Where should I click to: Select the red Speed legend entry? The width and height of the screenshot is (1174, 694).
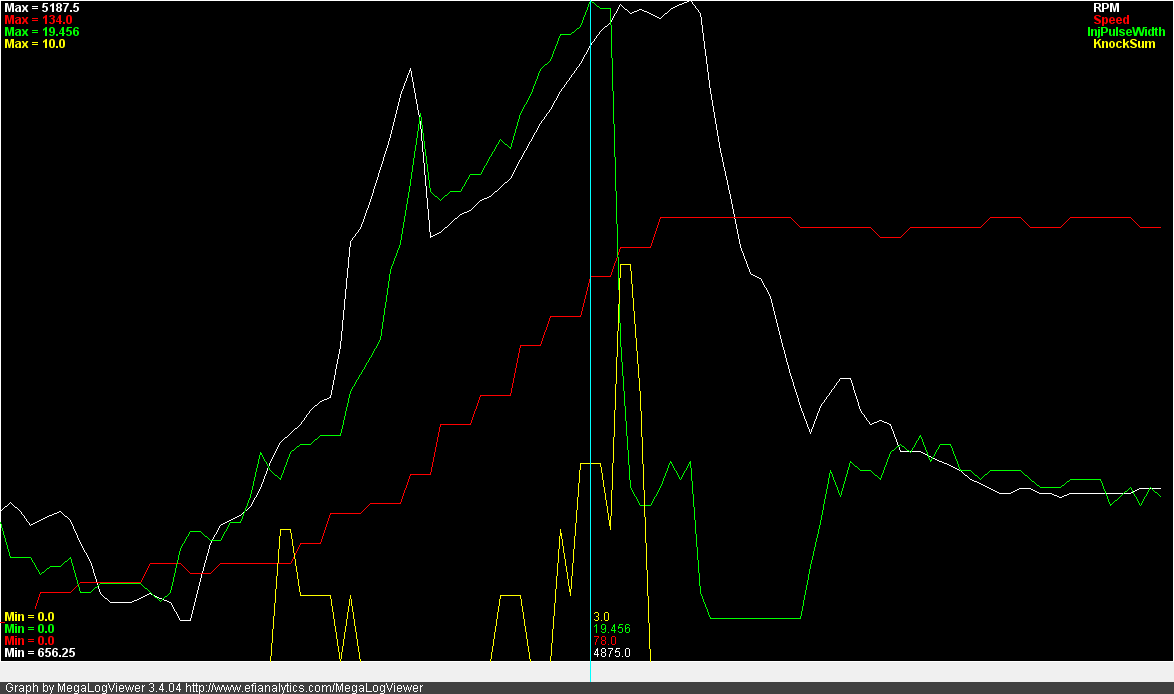pyautogui.click(x=1111, y=20)
